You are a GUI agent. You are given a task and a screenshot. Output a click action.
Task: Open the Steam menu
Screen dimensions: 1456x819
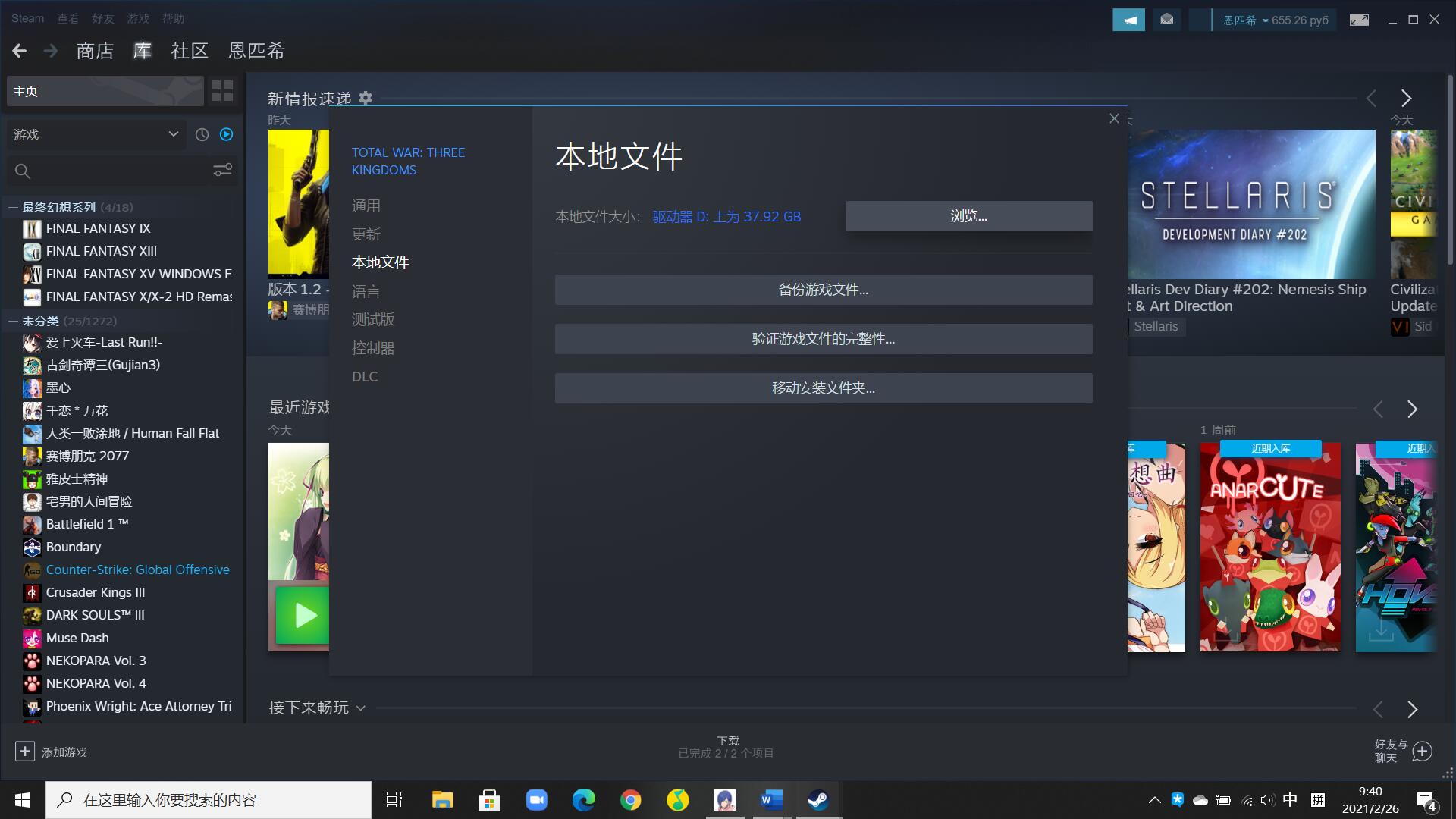(x=27, y=18)
